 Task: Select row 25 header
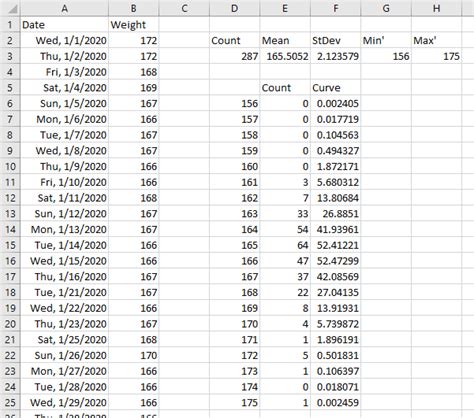10,402
